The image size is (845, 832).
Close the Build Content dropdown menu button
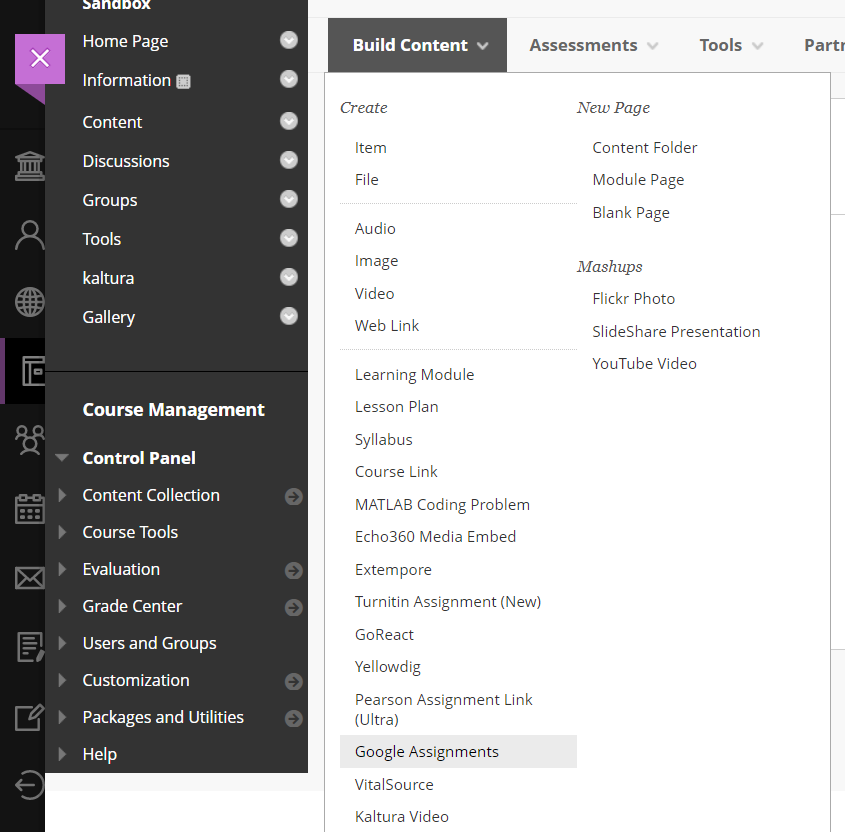418,45
